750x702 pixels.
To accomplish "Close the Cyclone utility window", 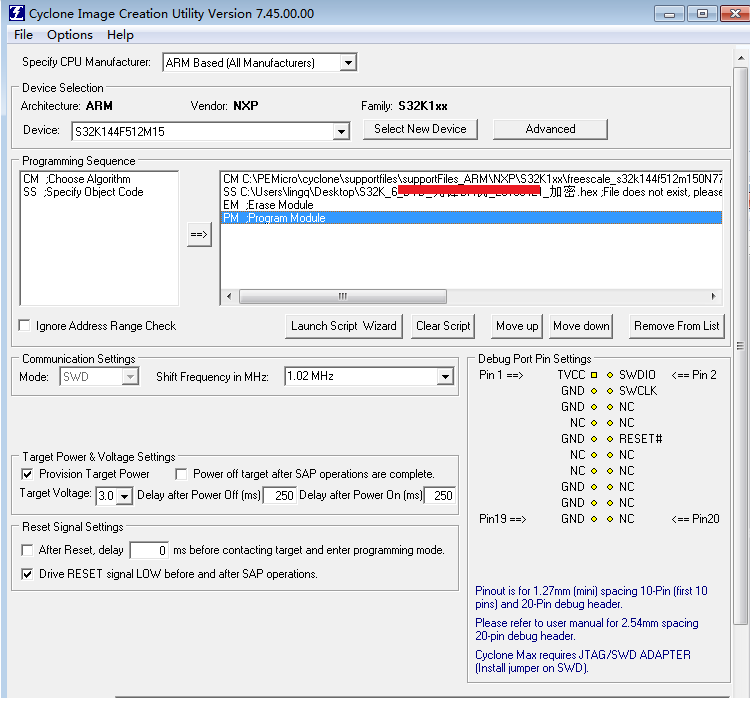I will tap(735, 14).
